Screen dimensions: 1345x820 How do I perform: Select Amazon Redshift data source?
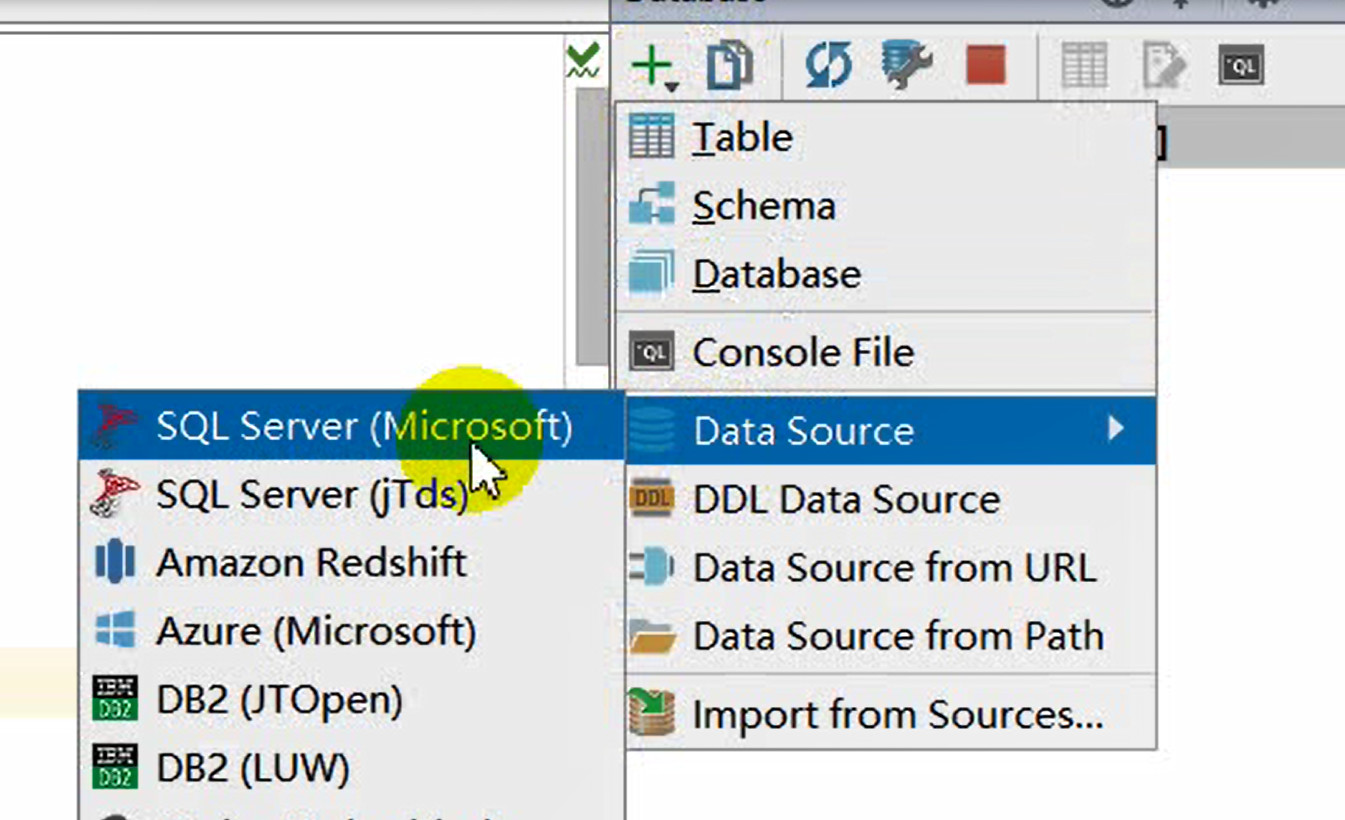352,562
